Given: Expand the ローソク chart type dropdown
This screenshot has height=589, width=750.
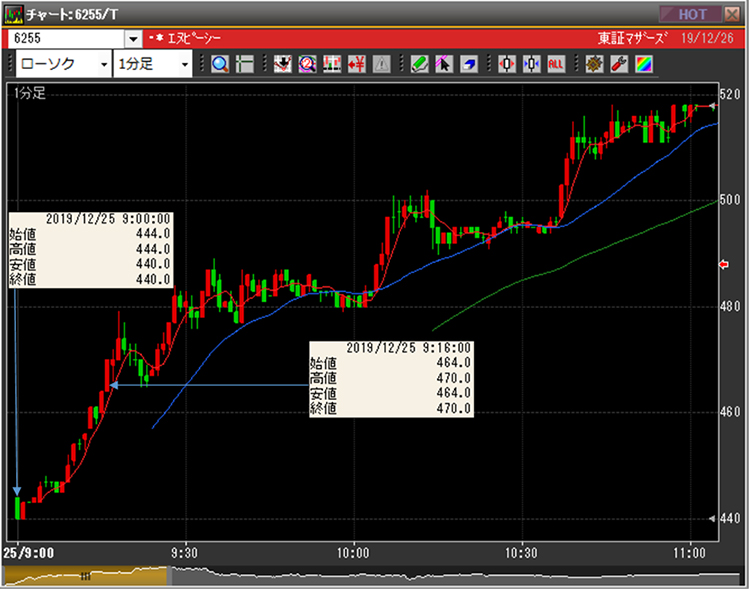Looking at the screenshot, I should click(104, 64).
